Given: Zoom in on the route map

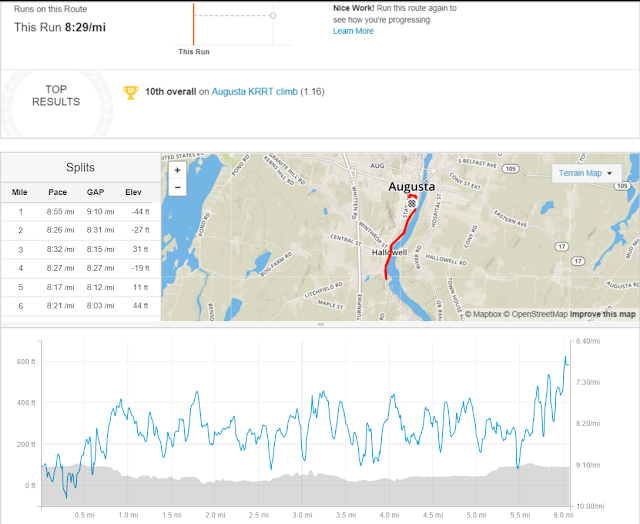Looking at the screenshot, I should coord(177,171).
